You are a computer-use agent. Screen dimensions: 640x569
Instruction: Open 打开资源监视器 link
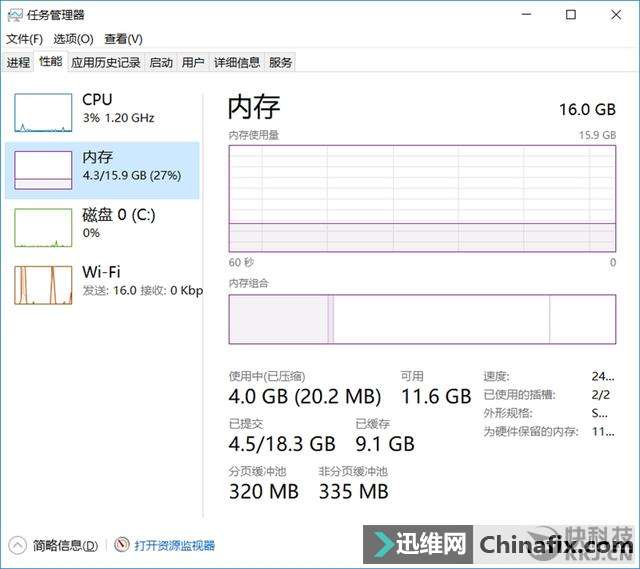175,545
